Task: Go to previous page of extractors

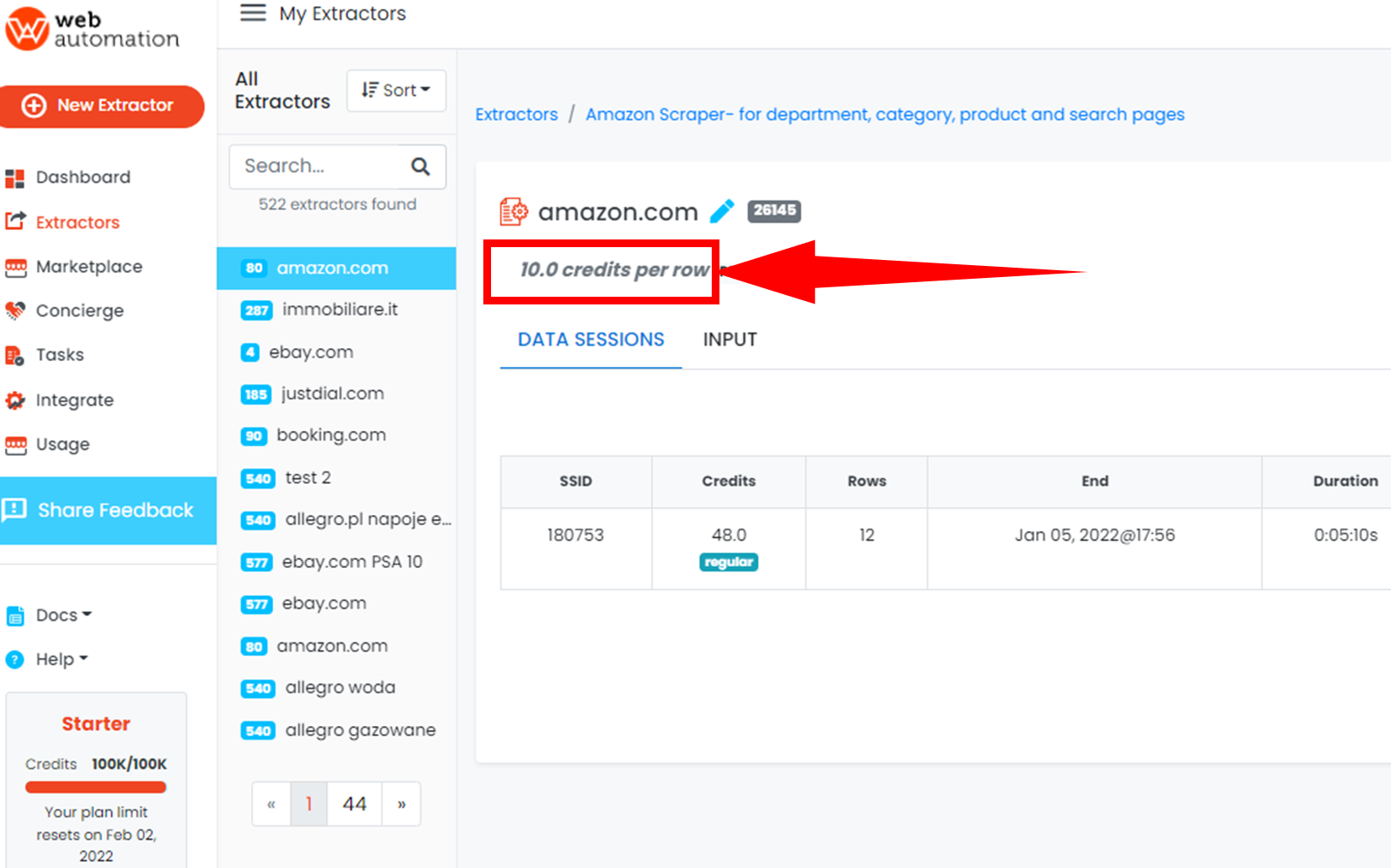Action: point(271,804)
